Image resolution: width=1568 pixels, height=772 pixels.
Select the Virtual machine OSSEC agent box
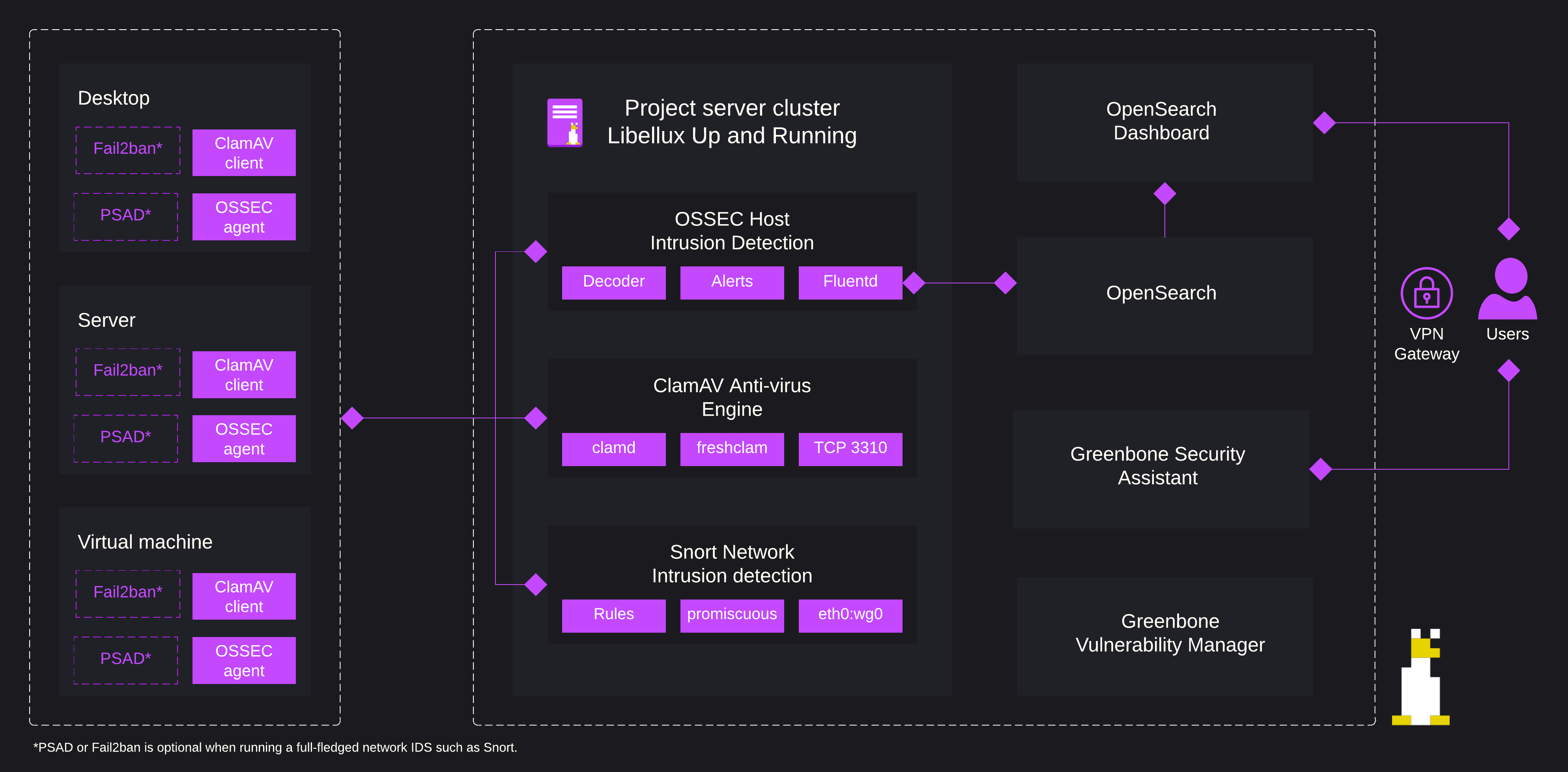[x=244, y=660]
